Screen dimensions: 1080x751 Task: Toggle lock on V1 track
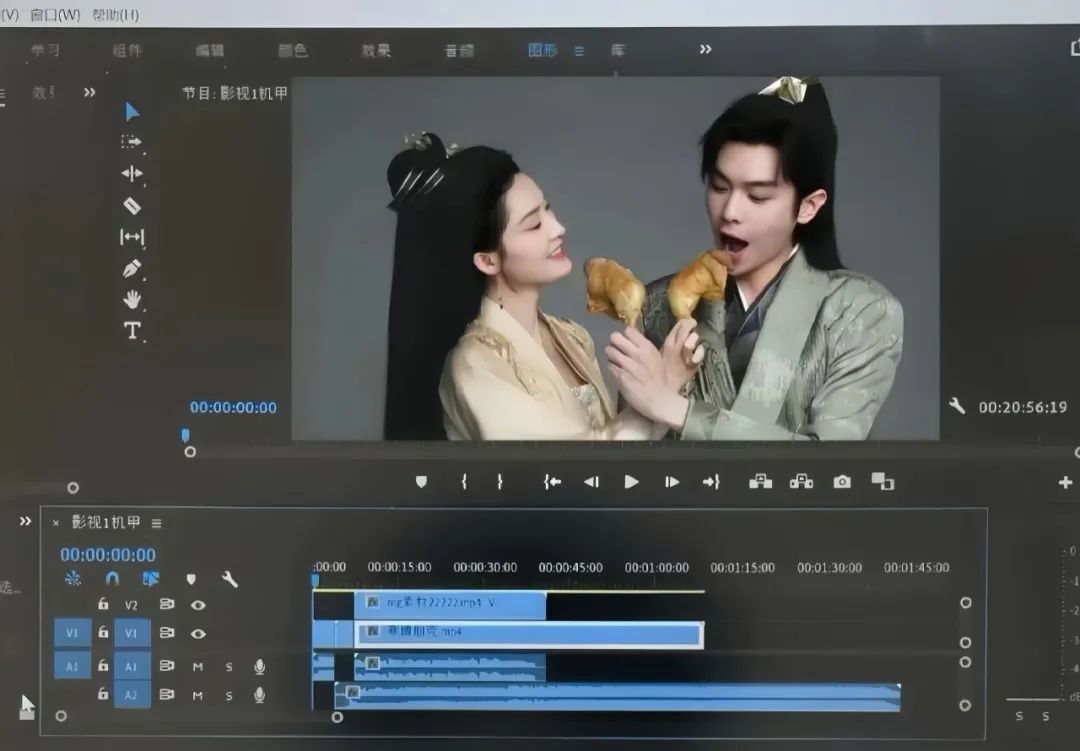pyautogui.click(x=103, y=631)
